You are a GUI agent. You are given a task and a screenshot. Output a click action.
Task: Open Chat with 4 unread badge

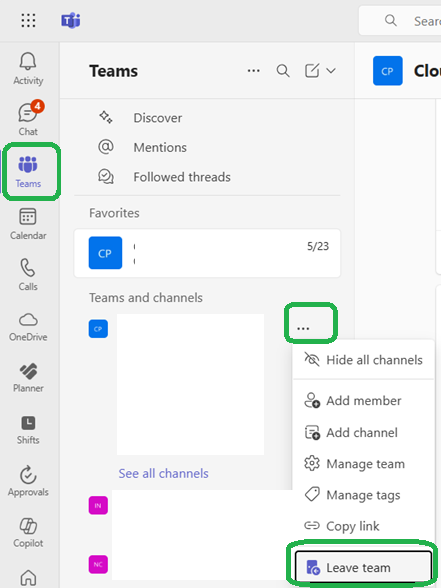pyautogui.click(x=28, y=118)
